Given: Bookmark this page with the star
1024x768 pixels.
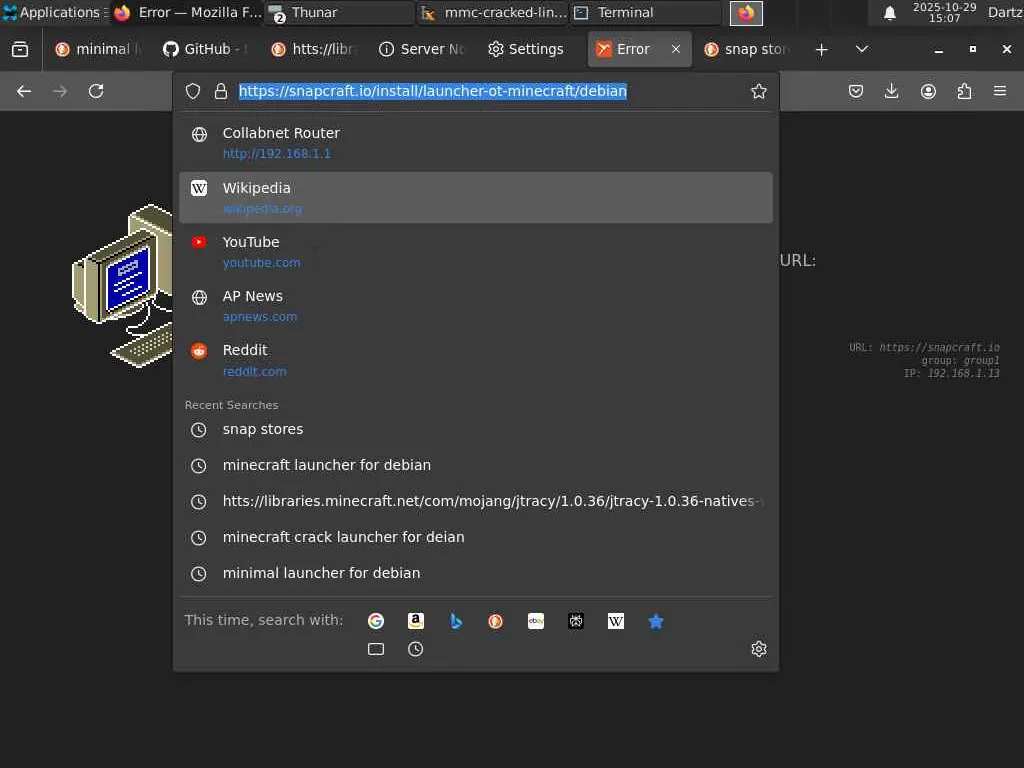Looking at the screenshot, I should 758,91.
